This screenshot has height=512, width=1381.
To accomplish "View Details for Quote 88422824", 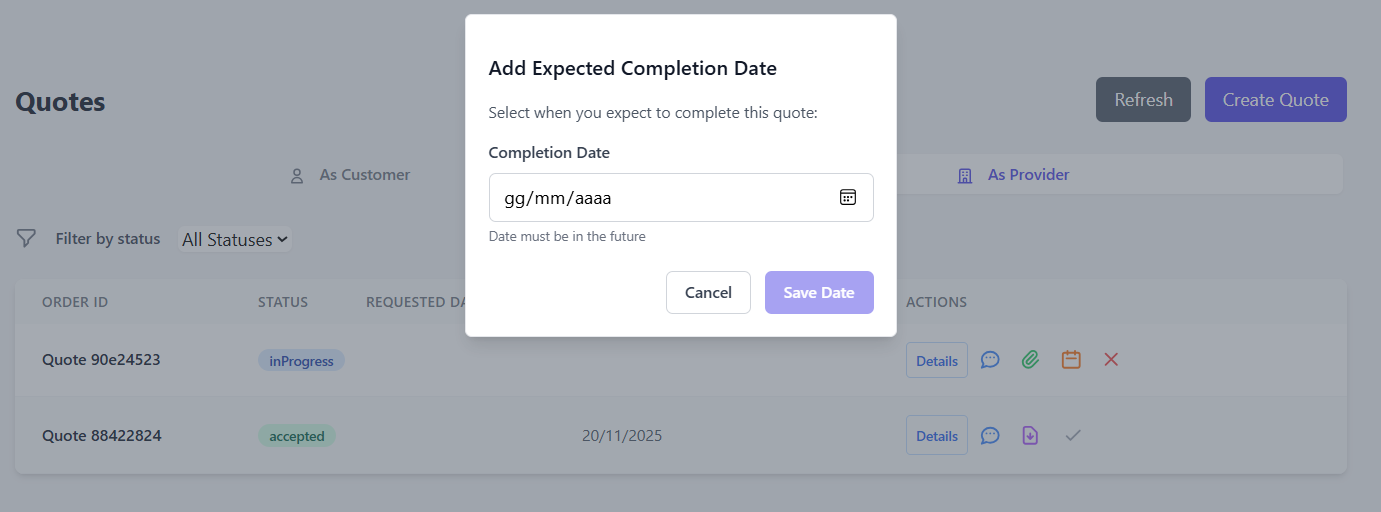I will 936,436.
